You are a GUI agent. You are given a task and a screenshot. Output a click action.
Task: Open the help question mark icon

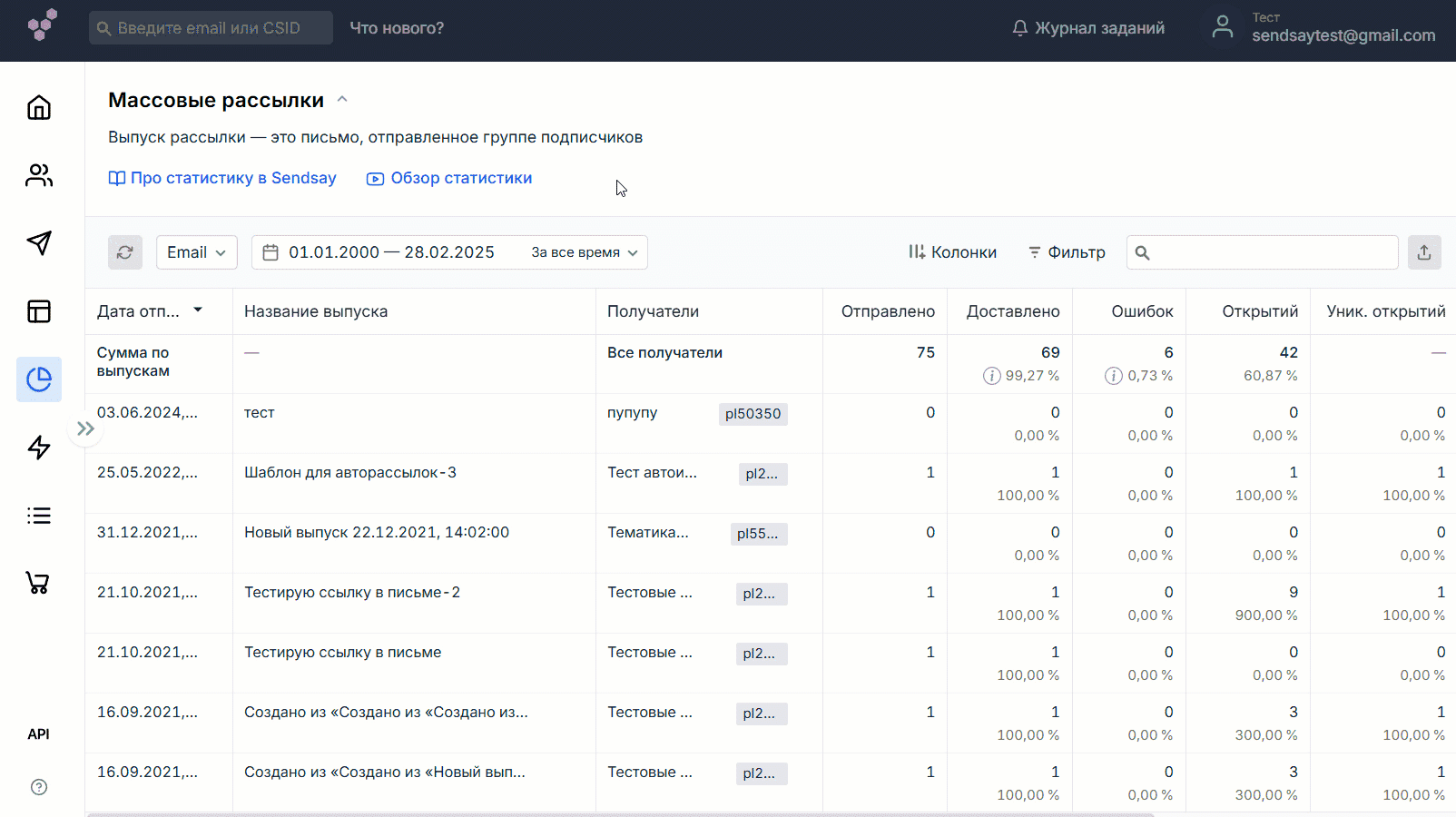point(39,787)
